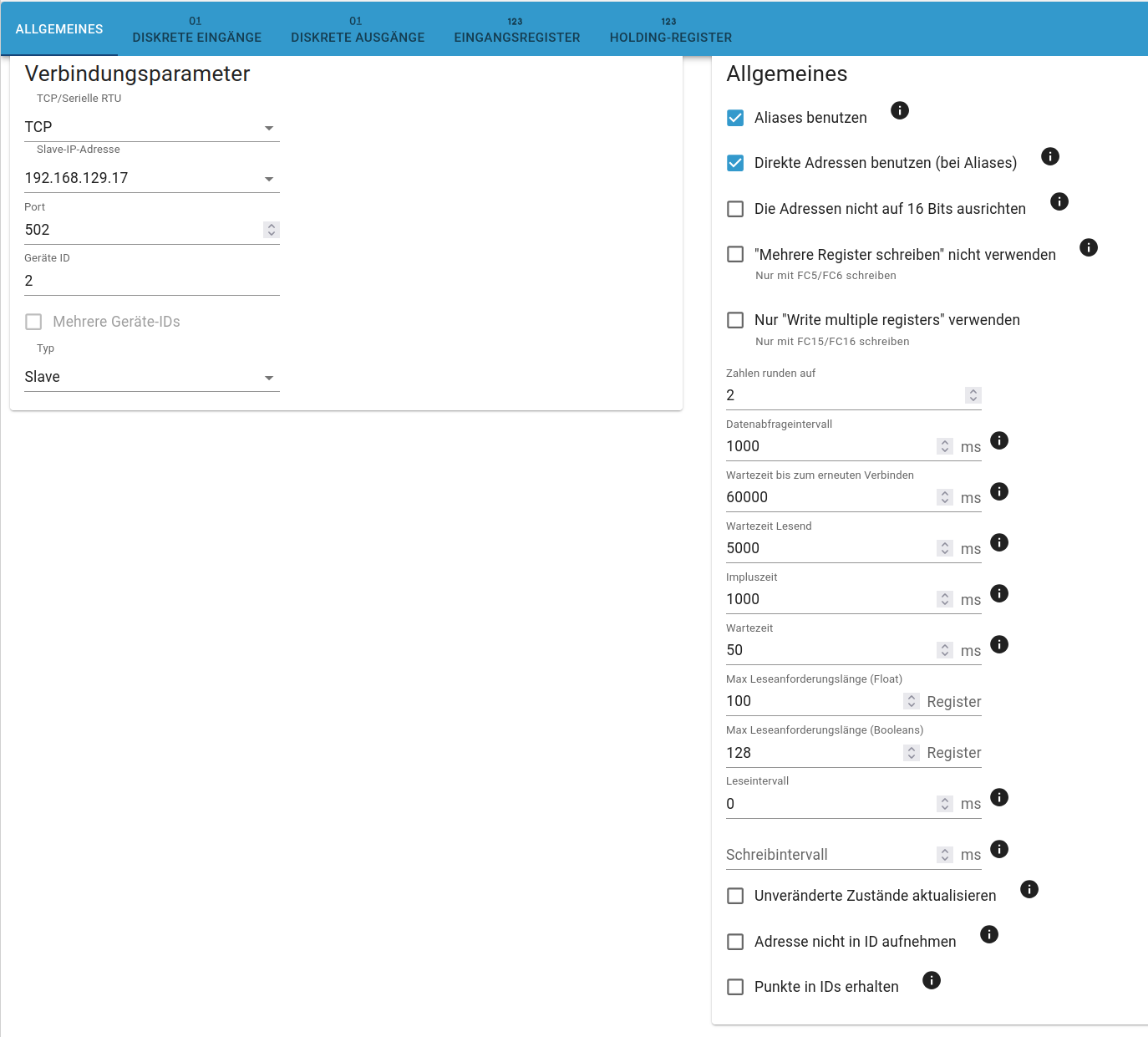Open the TCP/Serielle RTU dropdown
1148x1037 pixels.
151,128
